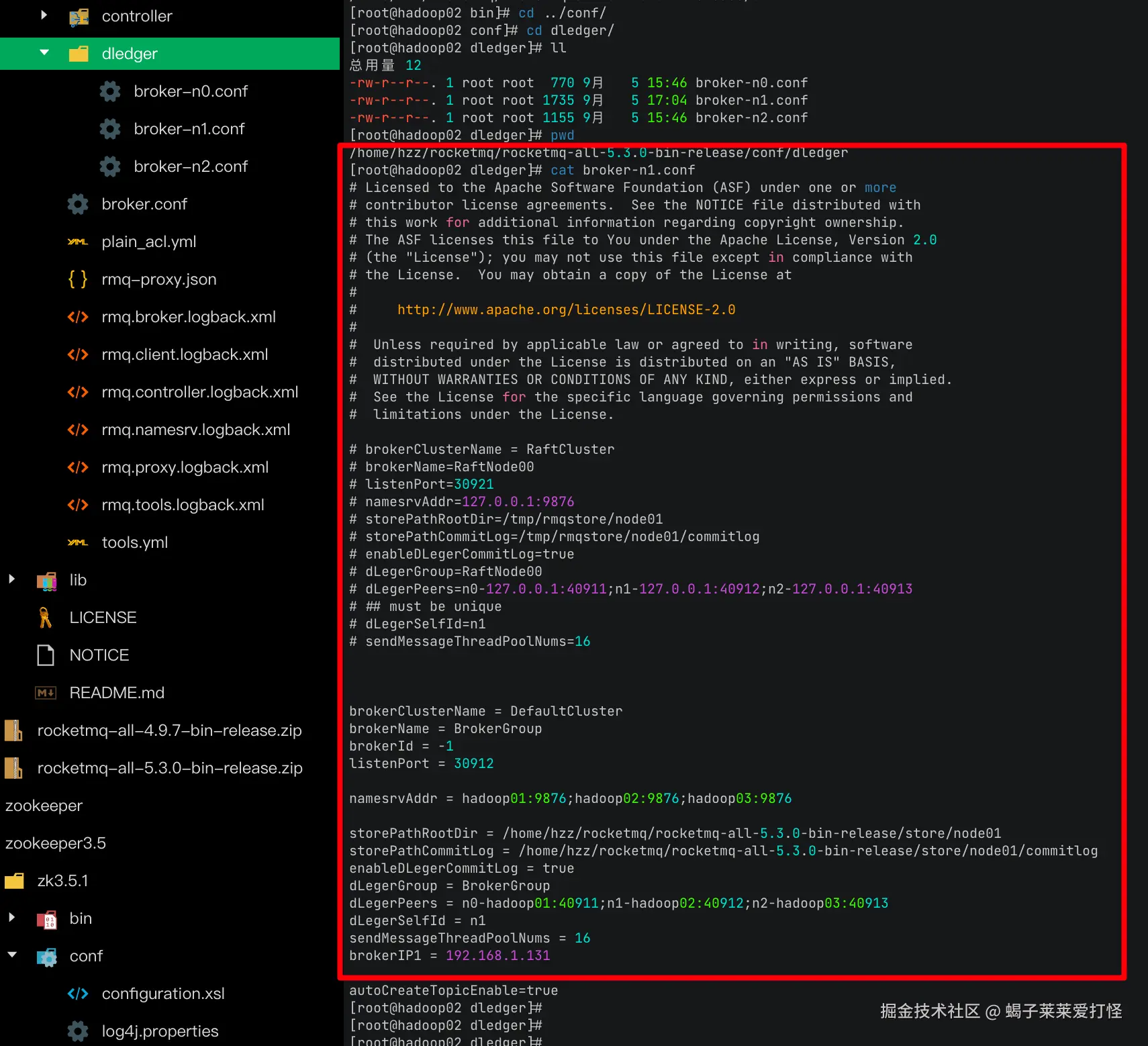
Task: Select rocketmq-all-5.3.0-bin-release.zip file name
Action: 170,768
